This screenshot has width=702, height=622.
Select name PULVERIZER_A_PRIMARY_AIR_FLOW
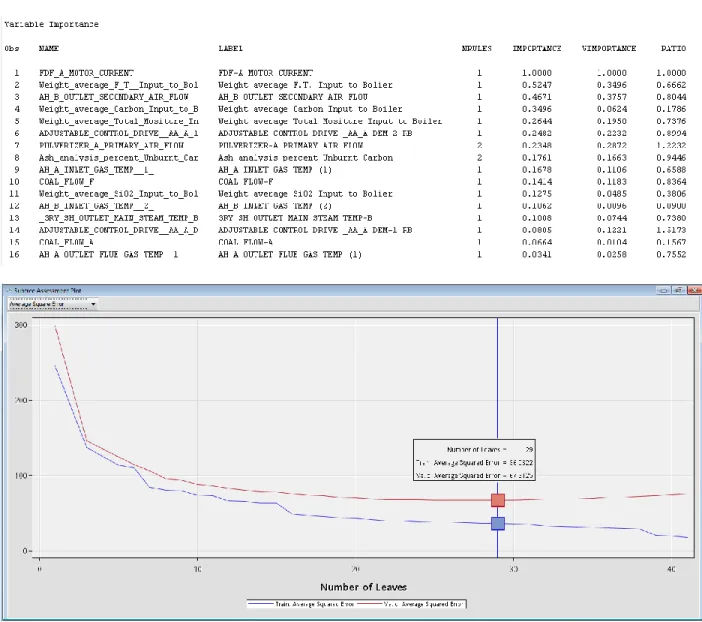(111, 146)
